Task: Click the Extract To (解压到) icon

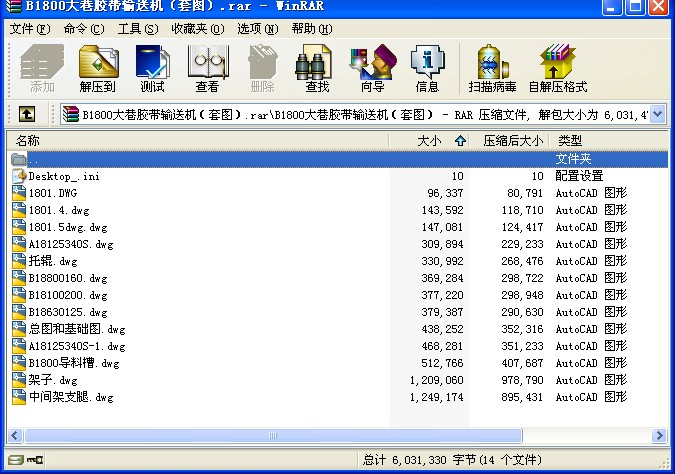Action: click(x=97, y=68)
